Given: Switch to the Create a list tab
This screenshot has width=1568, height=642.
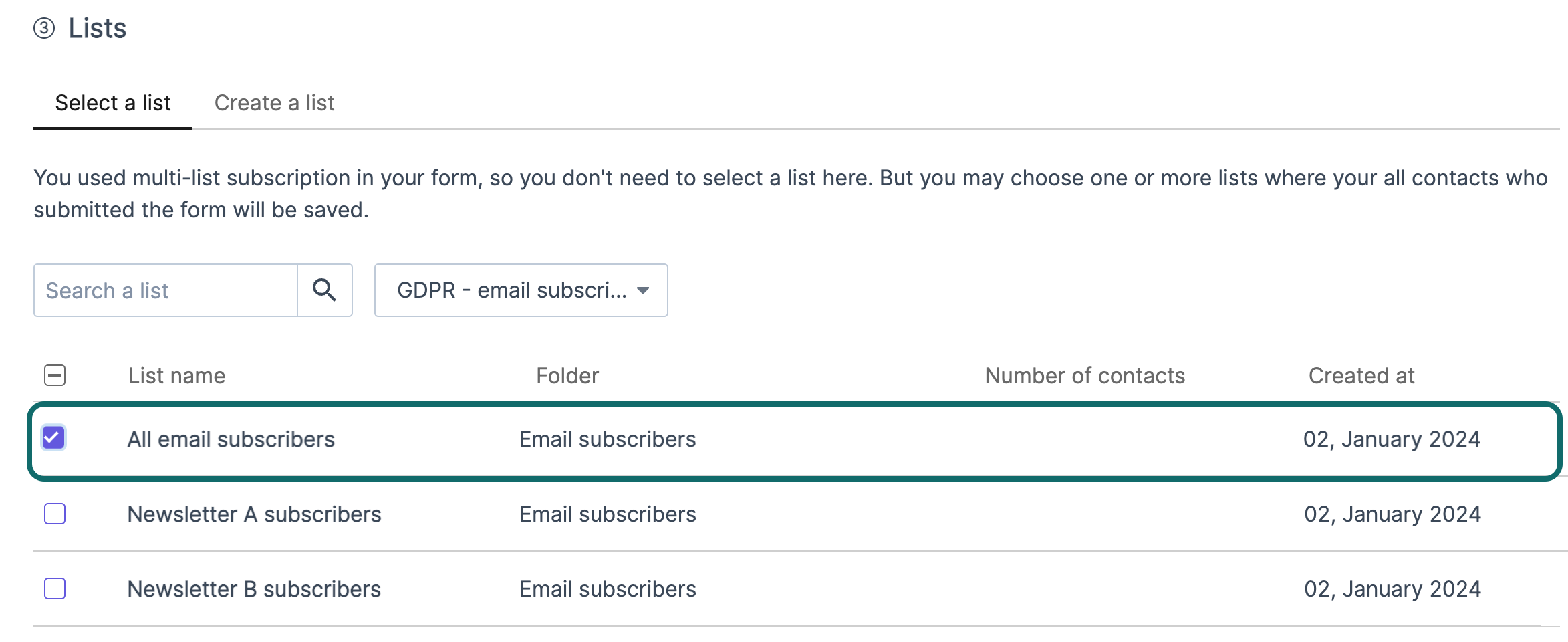Looking at the screenshot, I should point(274,103).
